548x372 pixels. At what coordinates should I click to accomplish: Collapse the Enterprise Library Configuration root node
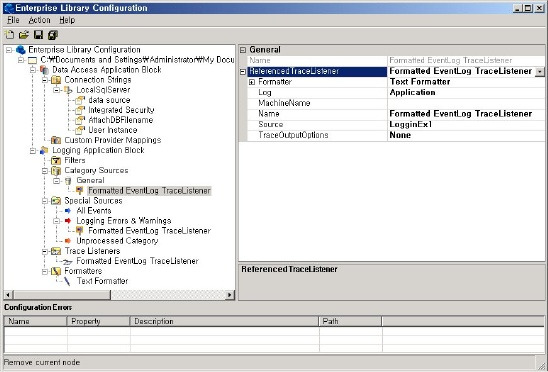point(9,50)
